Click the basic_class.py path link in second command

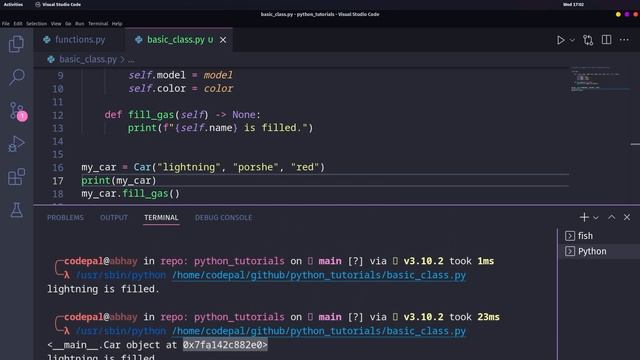319,331
